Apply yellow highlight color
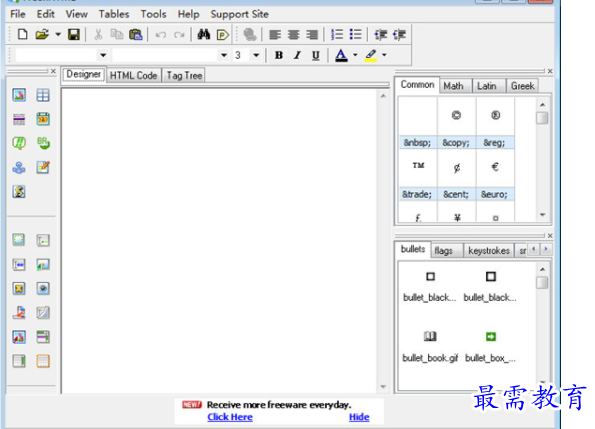The width and height of the screenshot is (595, 429). pos(371,55)
